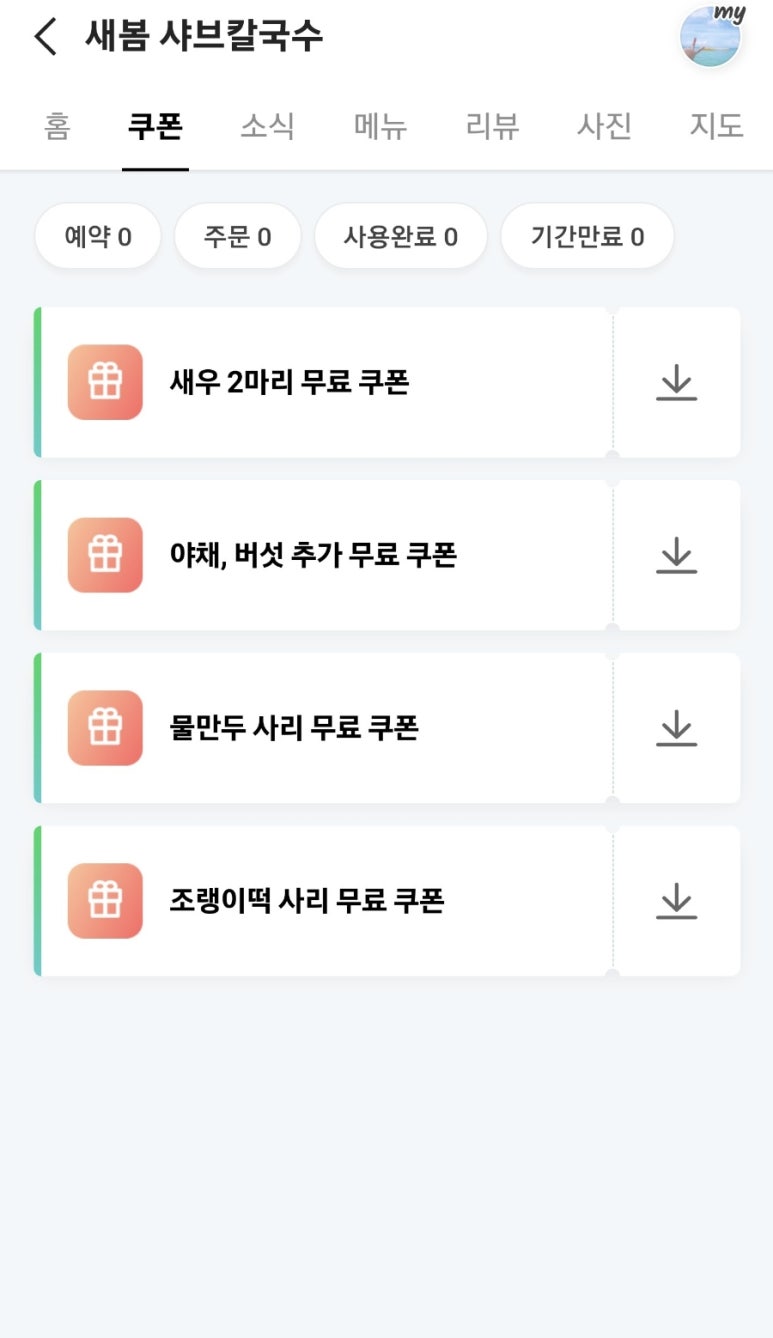Select the 기간만료 0 filter

point(587,237)
